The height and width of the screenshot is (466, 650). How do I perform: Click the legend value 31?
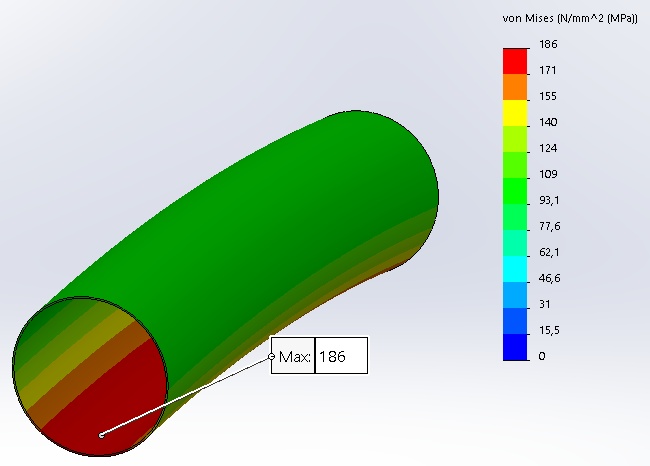545,304
